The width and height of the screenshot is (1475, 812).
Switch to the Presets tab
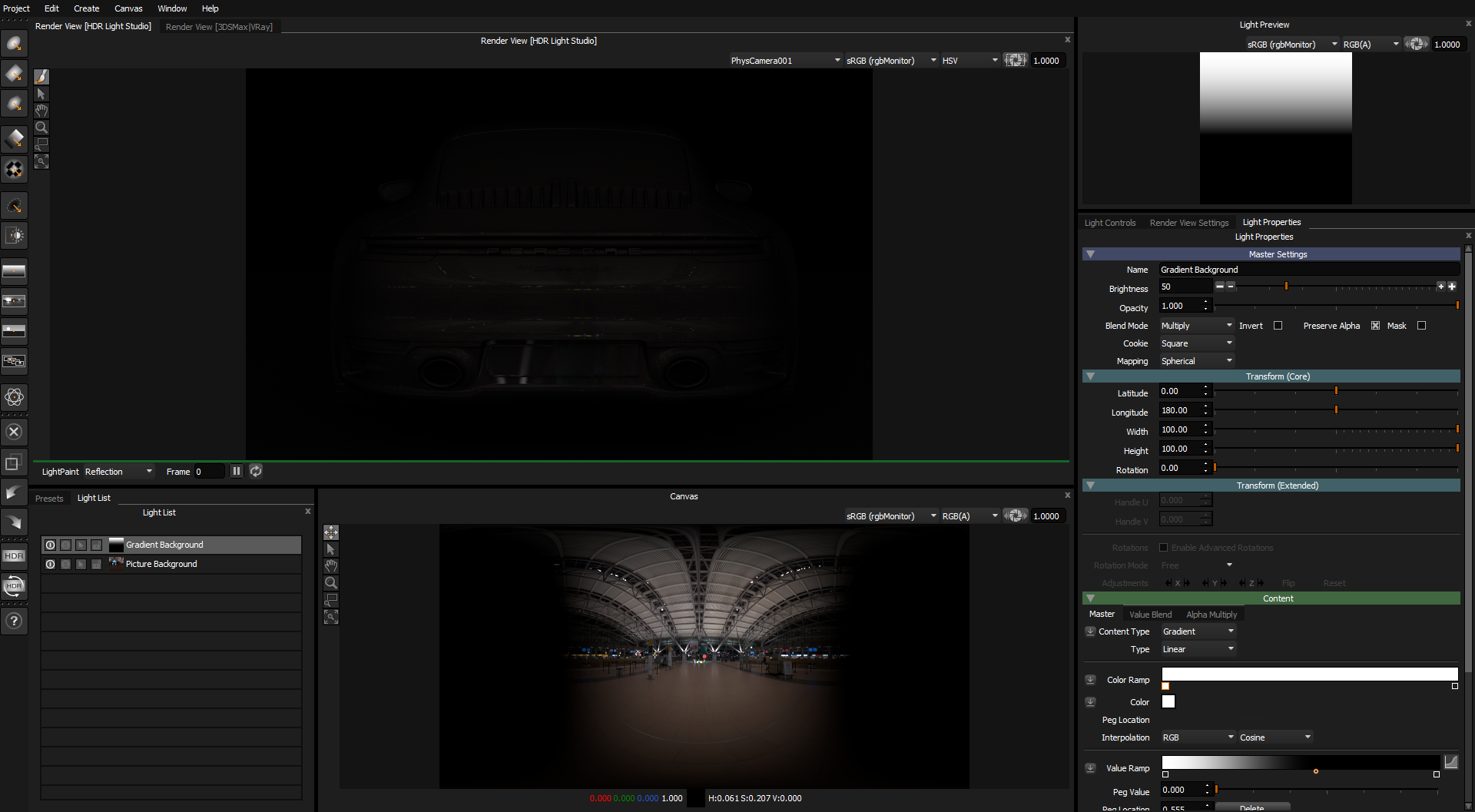click(49, 499)
